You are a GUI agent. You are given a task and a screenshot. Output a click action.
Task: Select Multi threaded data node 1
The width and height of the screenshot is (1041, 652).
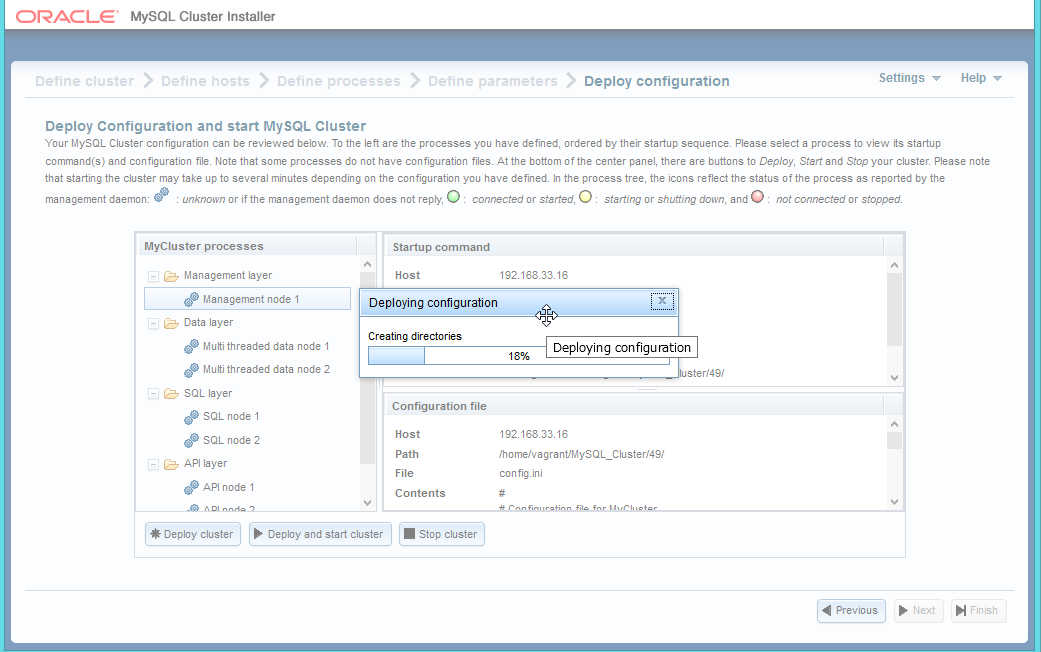click(266, 347)
